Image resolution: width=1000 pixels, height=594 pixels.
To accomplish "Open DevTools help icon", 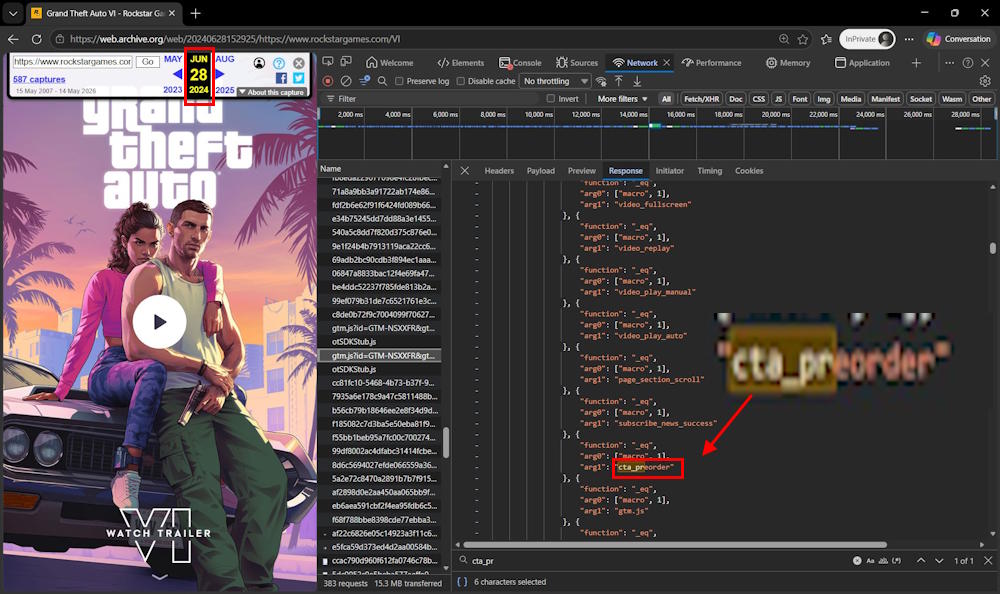I will [967, 63].
